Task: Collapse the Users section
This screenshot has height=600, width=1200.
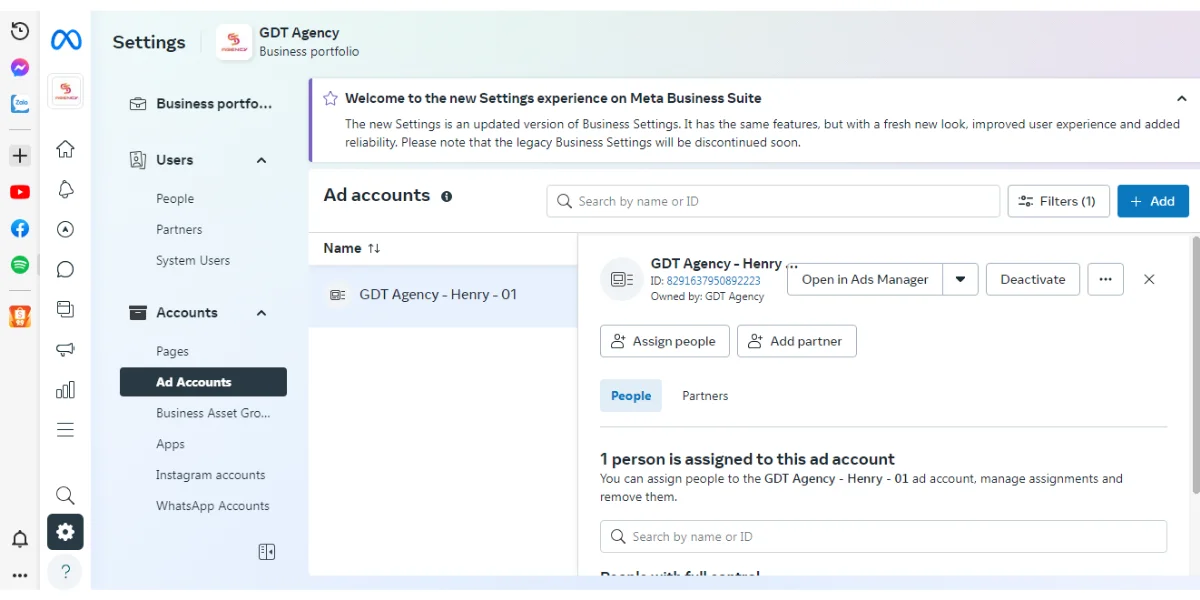Action: click(x=262, y=160)
